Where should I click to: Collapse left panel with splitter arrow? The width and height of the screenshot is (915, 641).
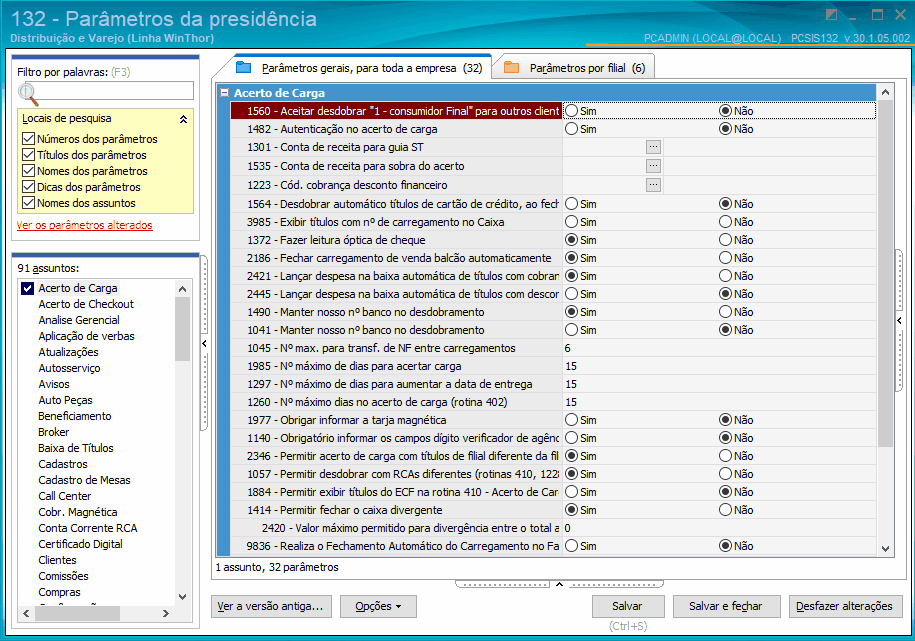click(x=204, y=343)
